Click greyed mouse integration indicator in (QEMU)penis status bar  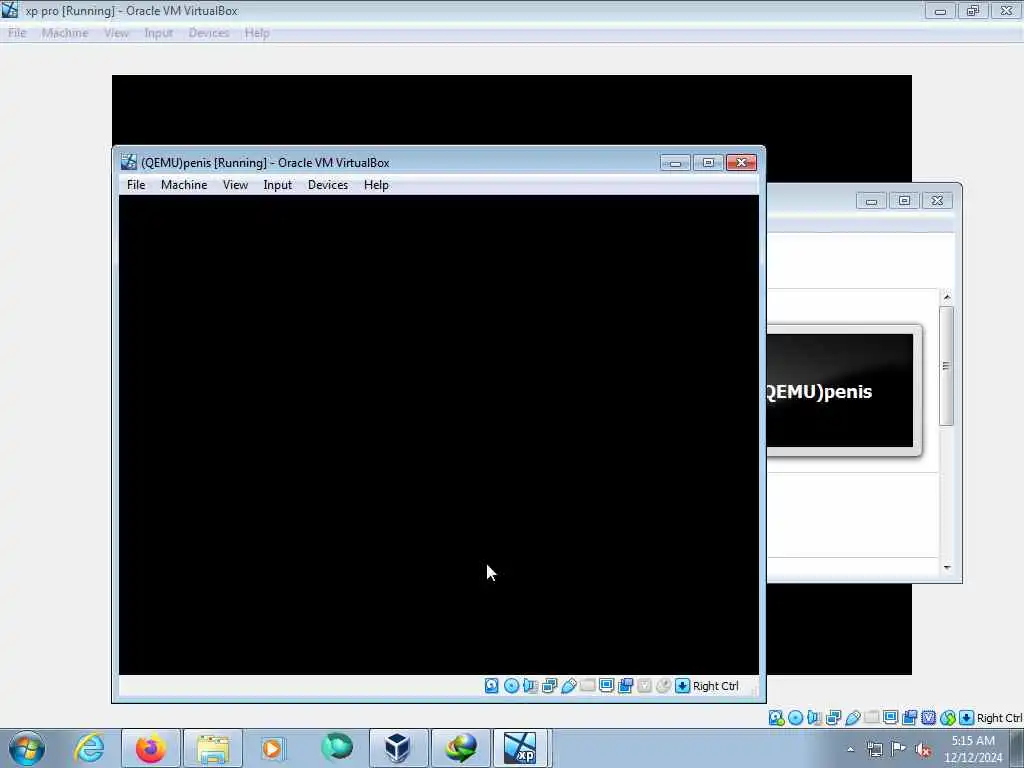point(664,685)
